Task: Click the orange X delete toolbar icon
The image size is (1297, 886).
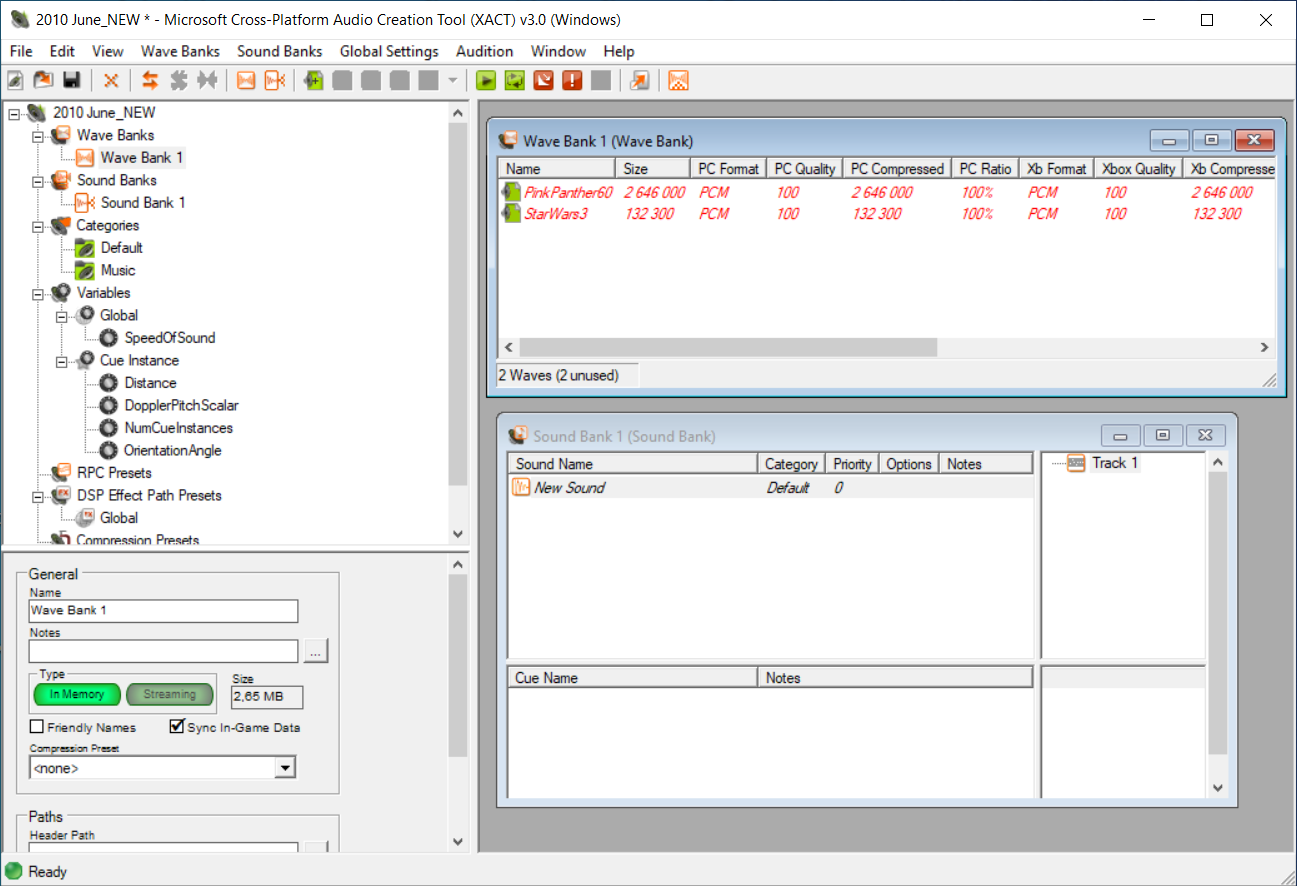Action: click(x=111, y=81)
